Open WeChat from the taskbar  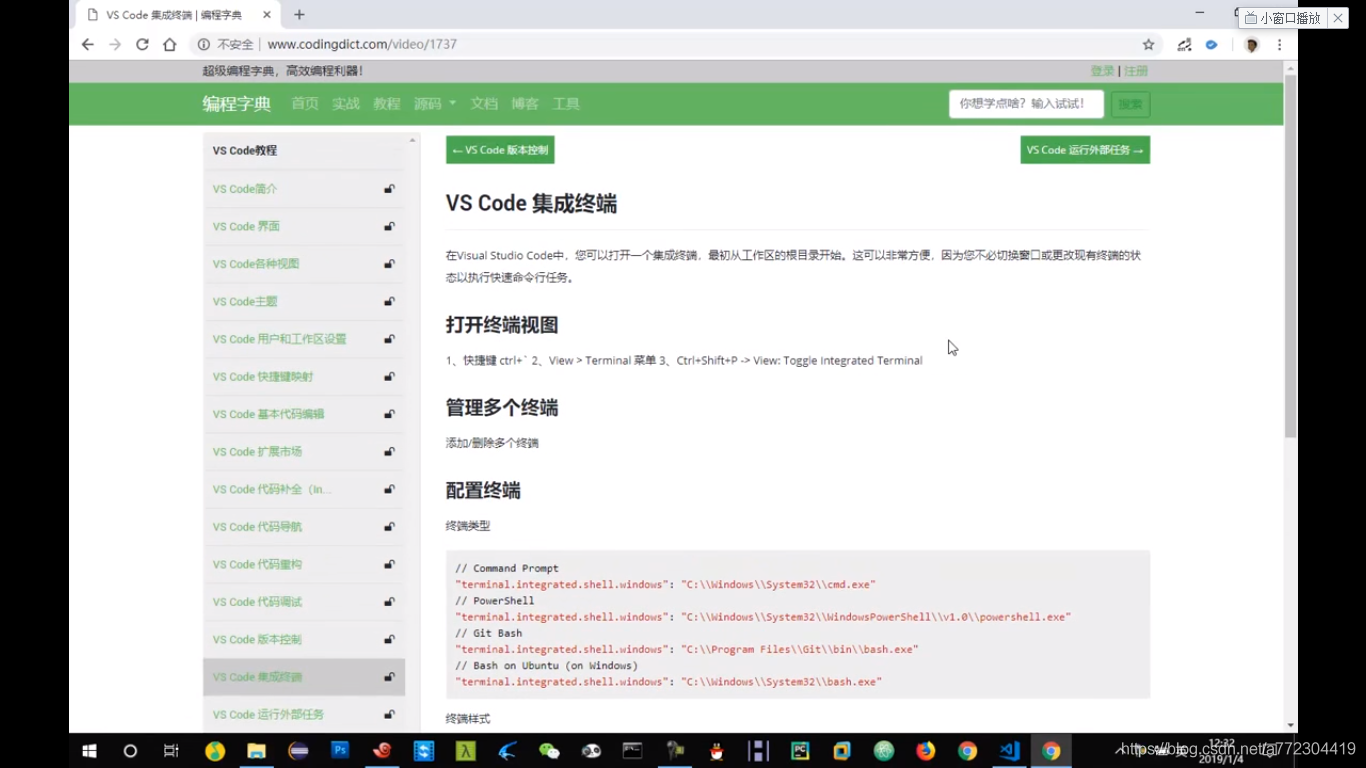tap(549, 751)
